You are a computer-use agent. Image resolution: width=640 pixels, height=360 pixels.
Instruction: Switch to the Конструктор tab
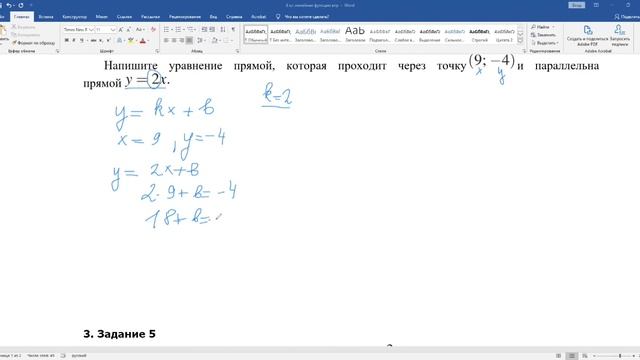(74, 17)
